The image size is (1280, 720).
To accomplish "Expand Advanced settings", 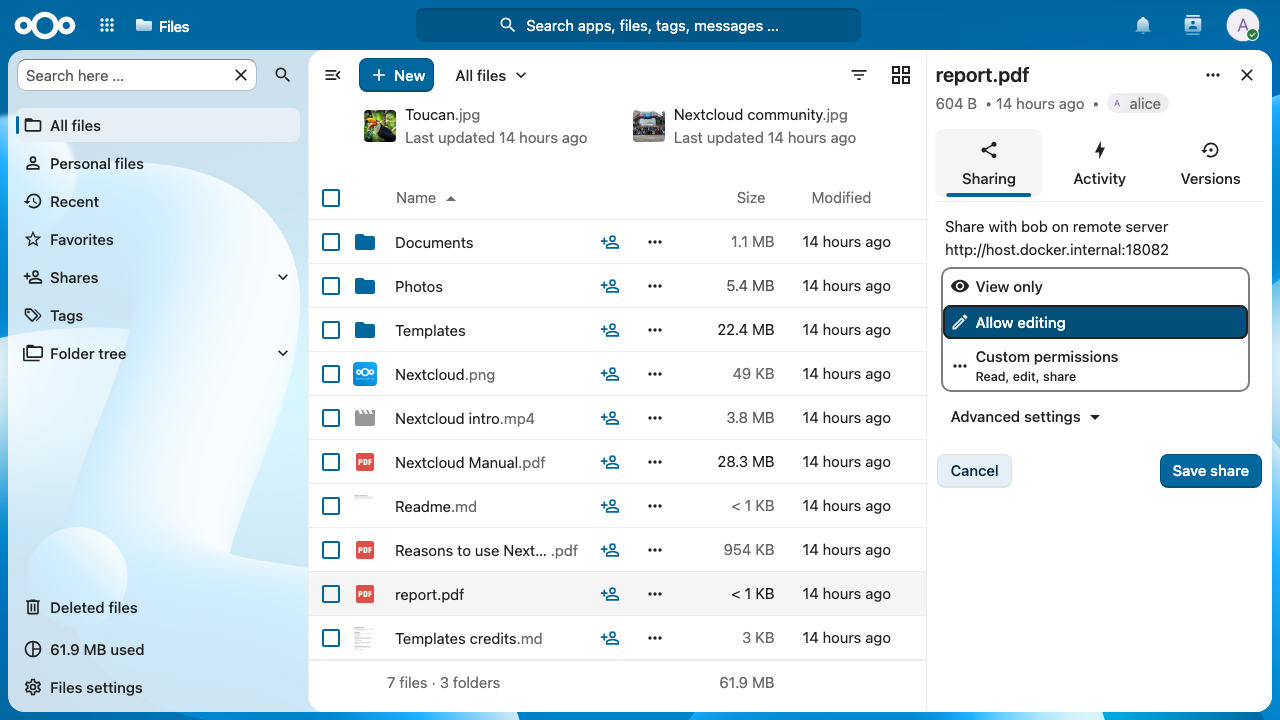I will [1025, 417].
